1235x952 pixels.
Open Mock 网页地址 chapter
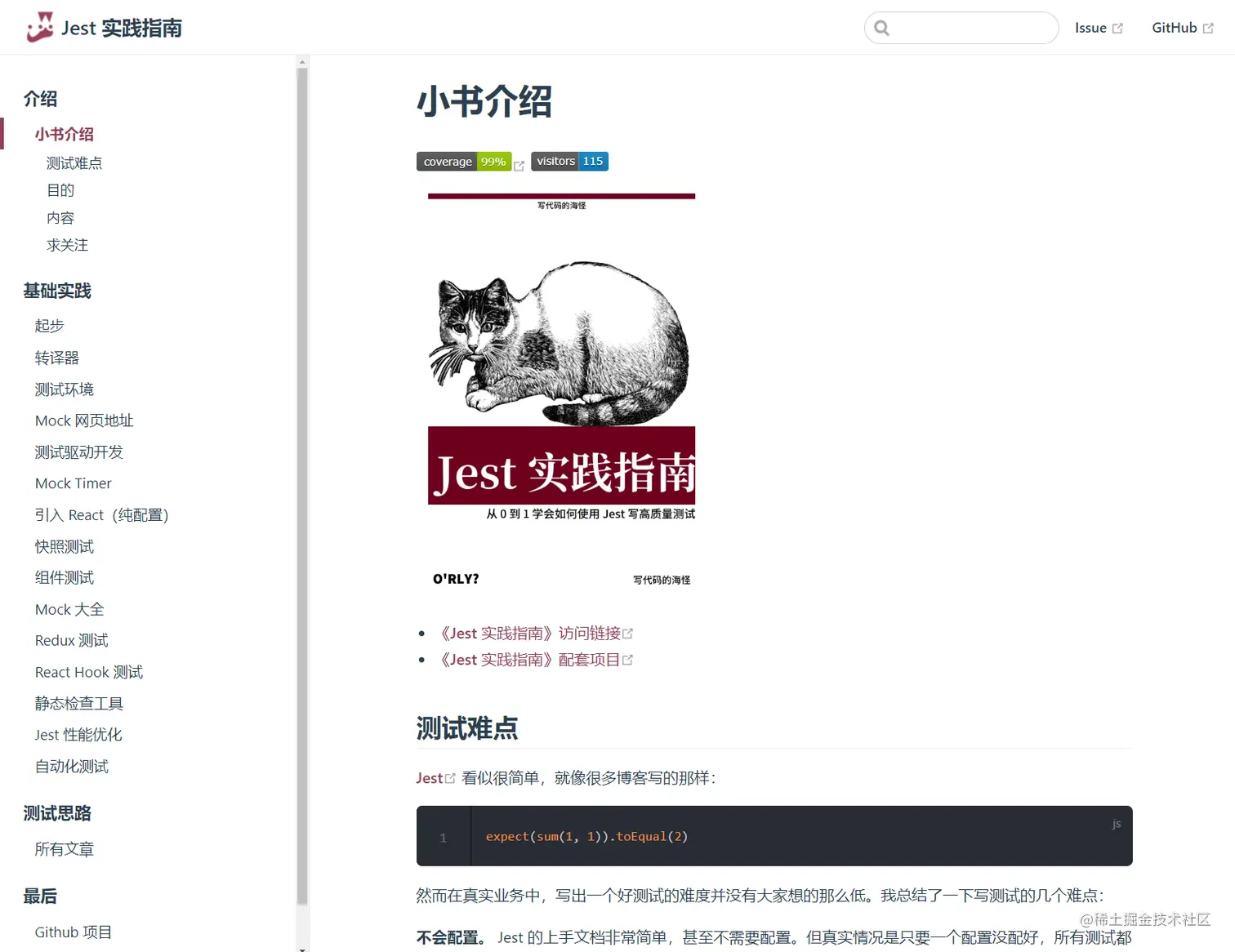point(84,420)
